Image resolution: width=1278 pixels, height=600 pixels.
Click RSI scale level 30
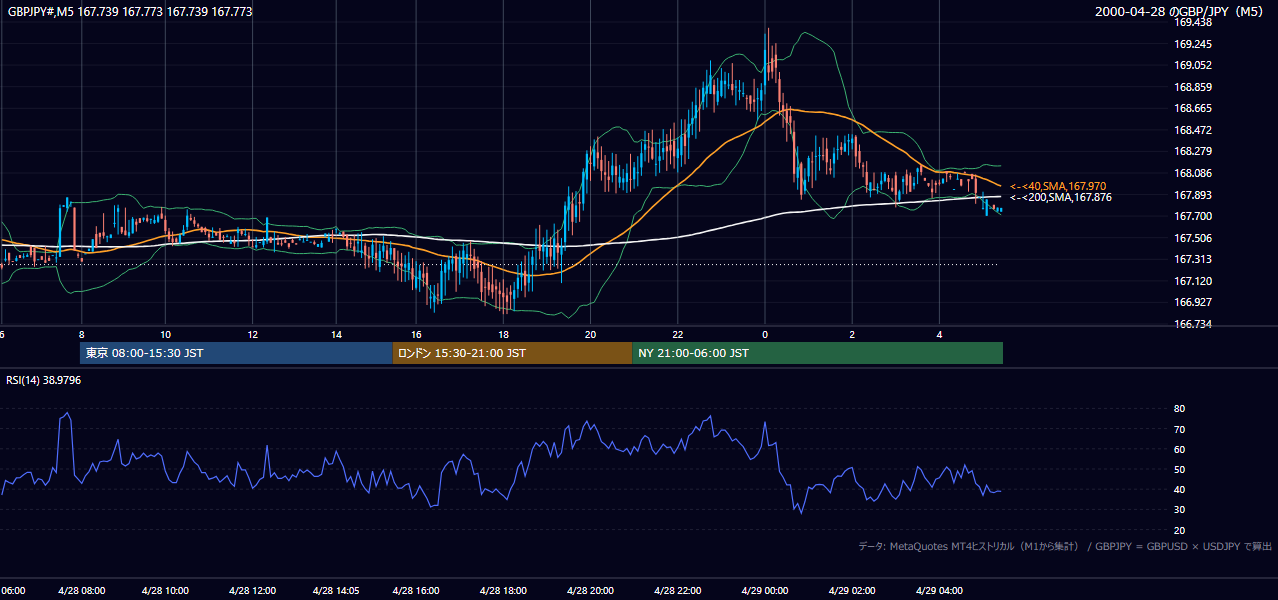pos(1180,510)
